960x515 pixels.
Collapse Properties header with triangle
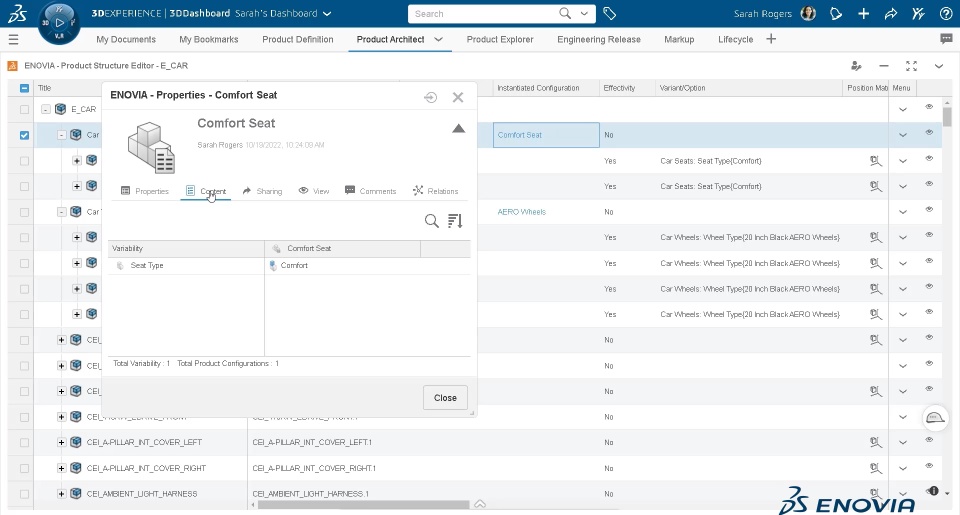(x=459, y=129)
